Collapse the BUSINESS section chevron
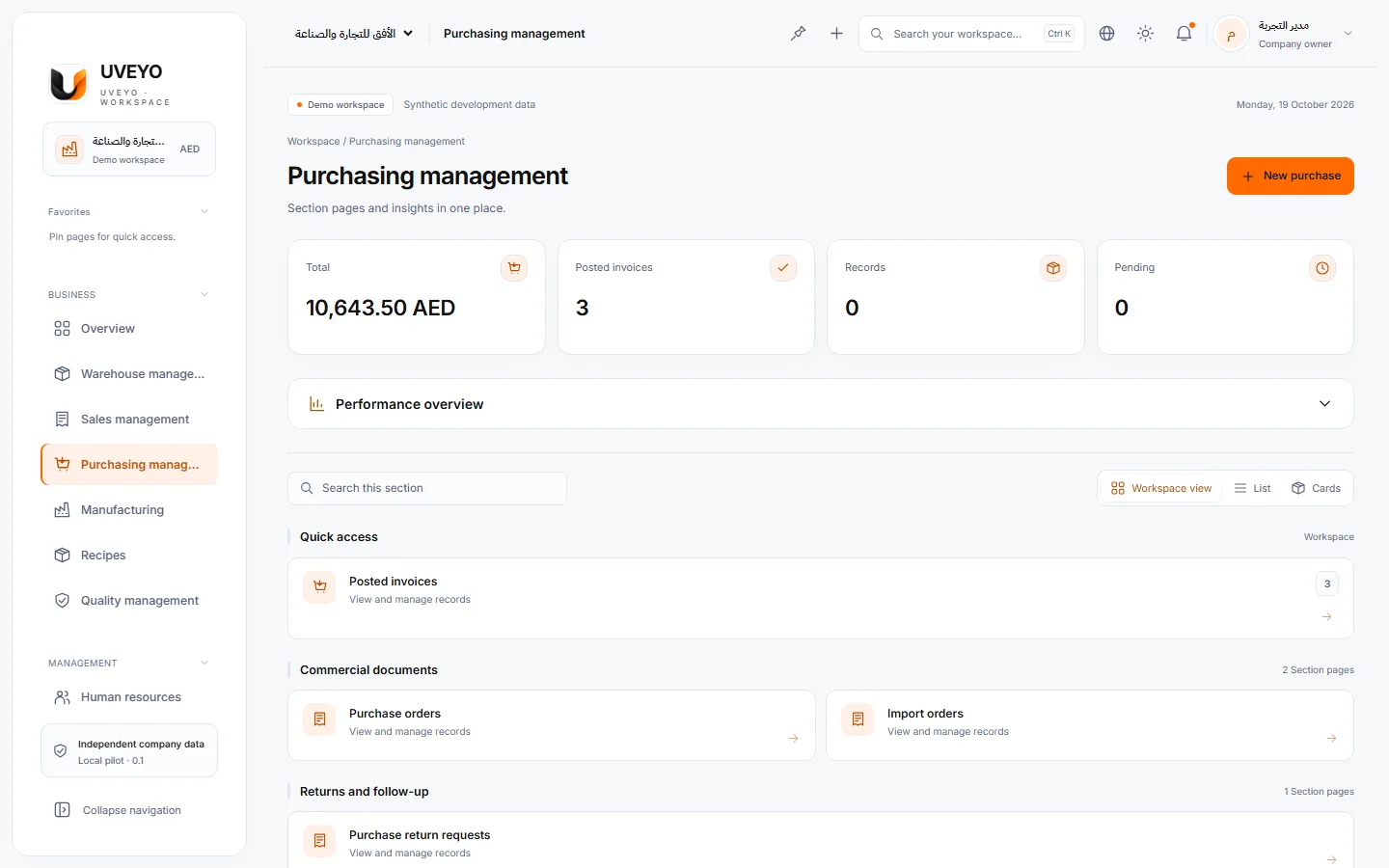Viewport: 1389px width, 868px height. (x=204, y=294)
